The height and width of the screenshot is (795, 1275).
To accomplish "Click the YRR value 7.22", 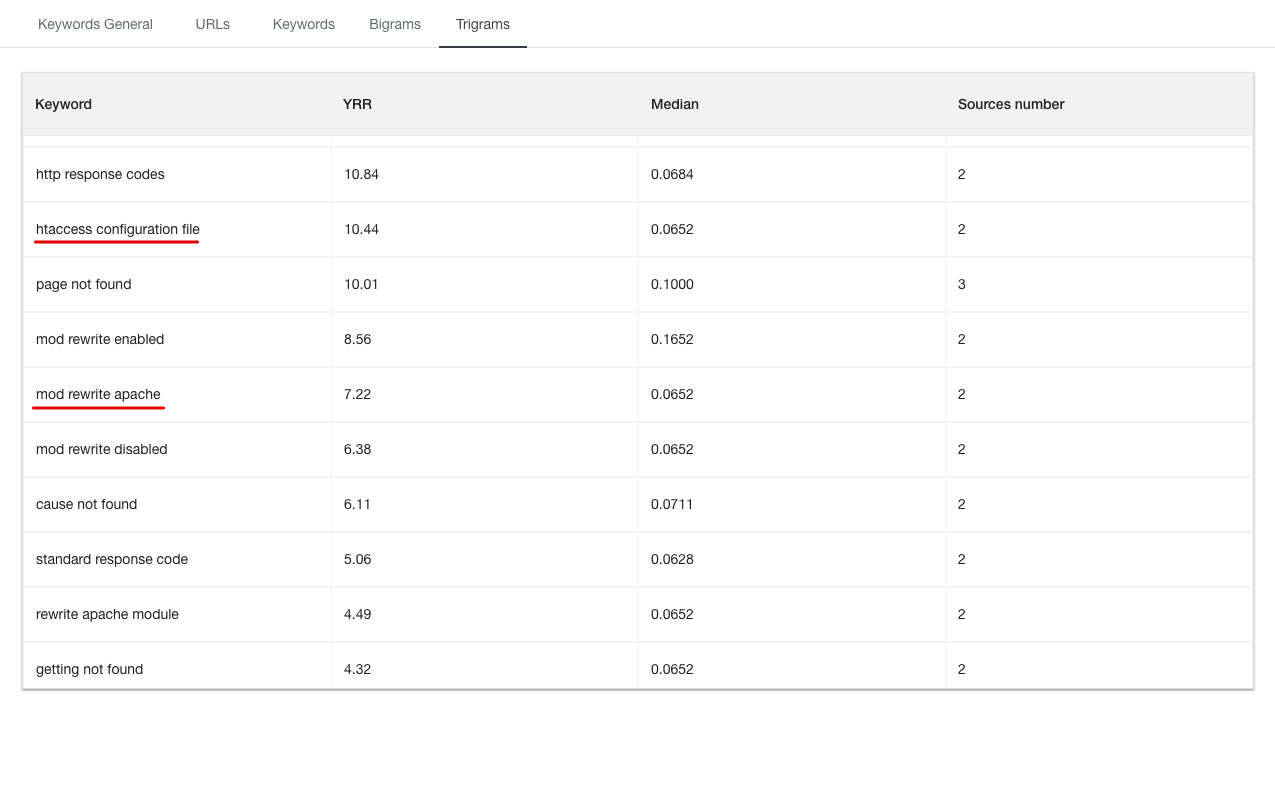I will 358,394.
